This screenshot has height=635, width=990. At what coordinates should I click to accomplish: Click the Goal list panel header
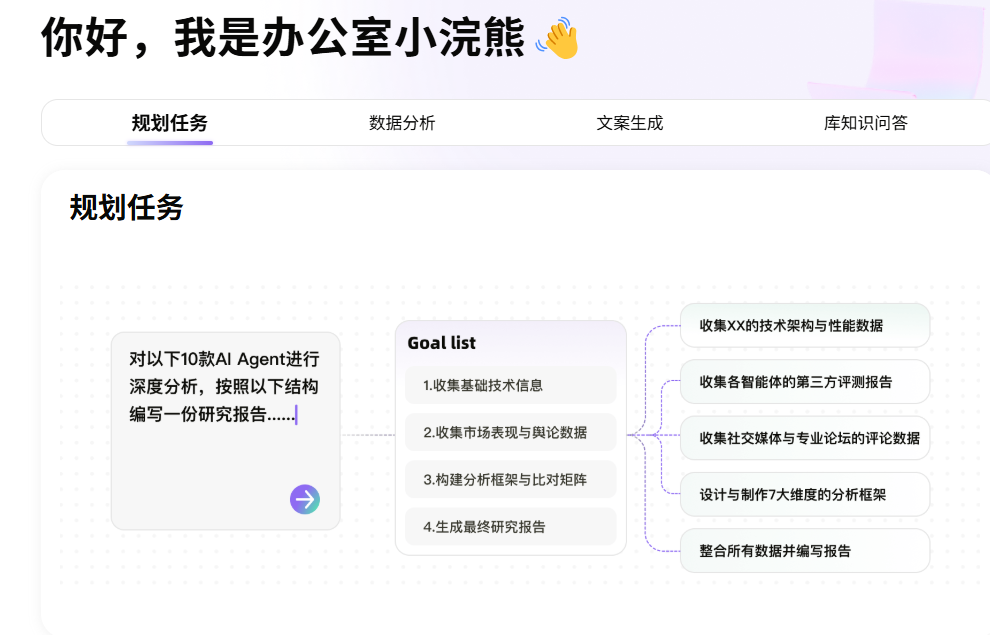coord(441,343)
